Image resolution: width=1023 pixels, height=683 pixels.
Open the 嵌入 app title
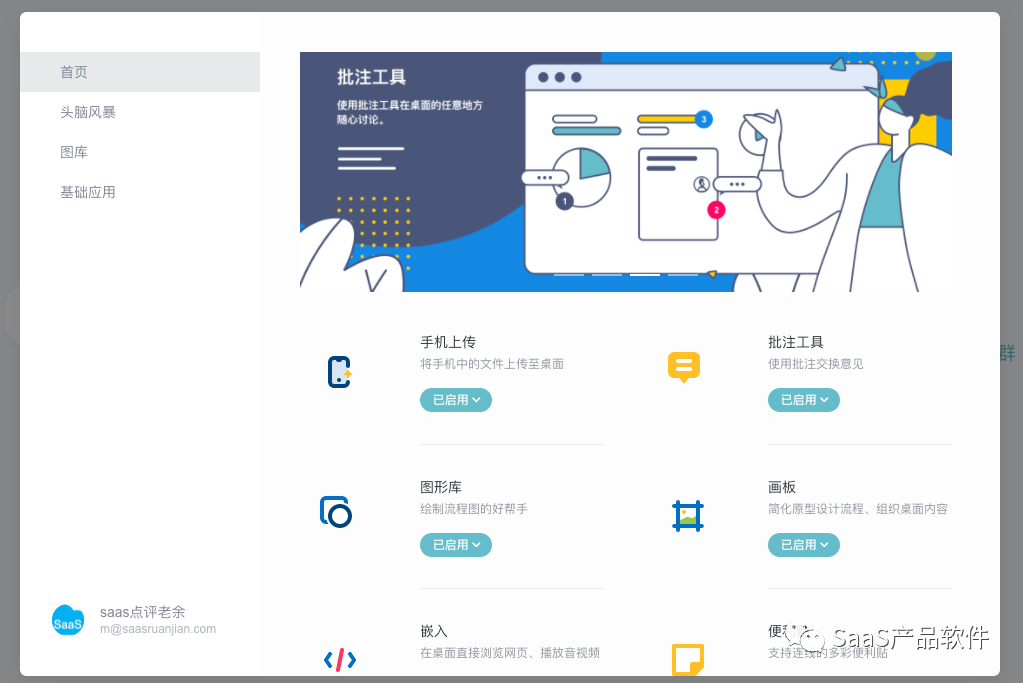click(x=434, y=631)
